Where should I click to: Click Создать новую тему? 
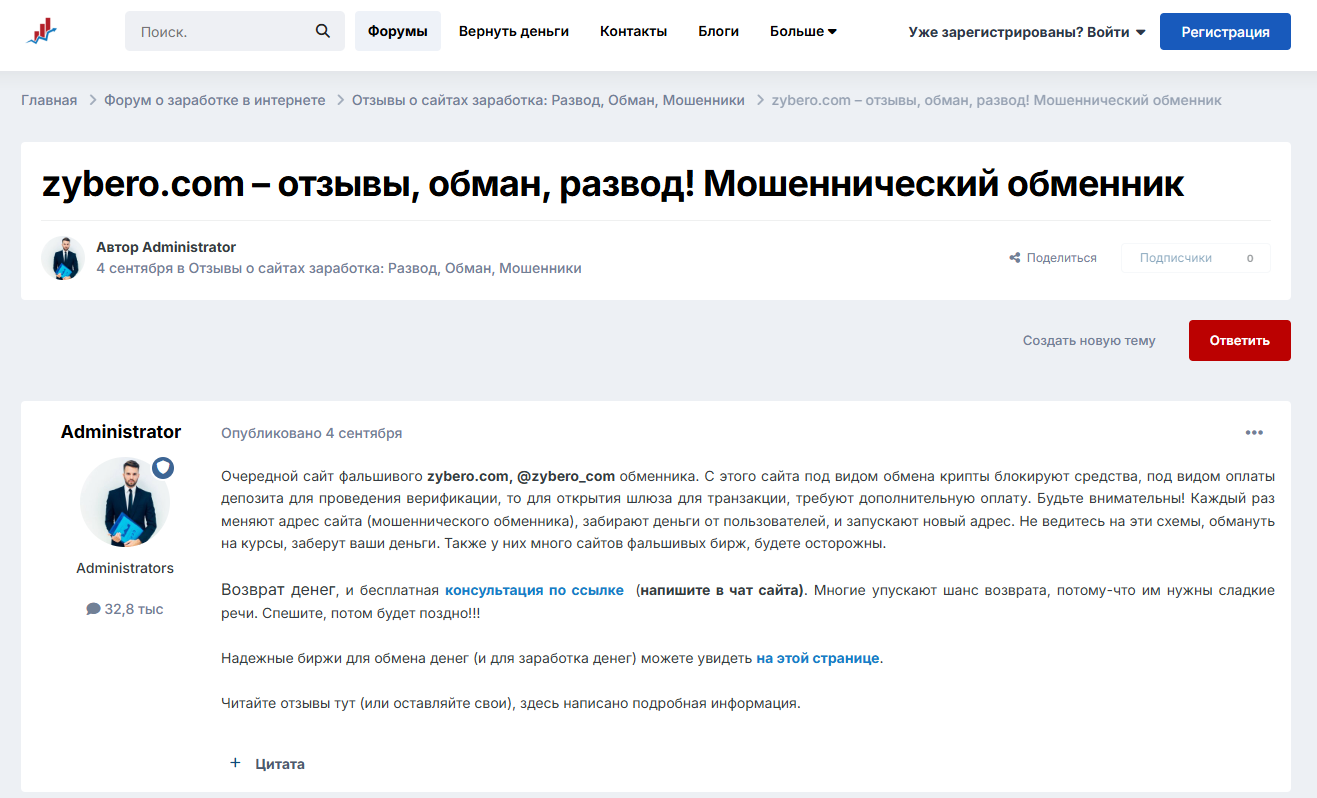click(x=1088, y=340)
